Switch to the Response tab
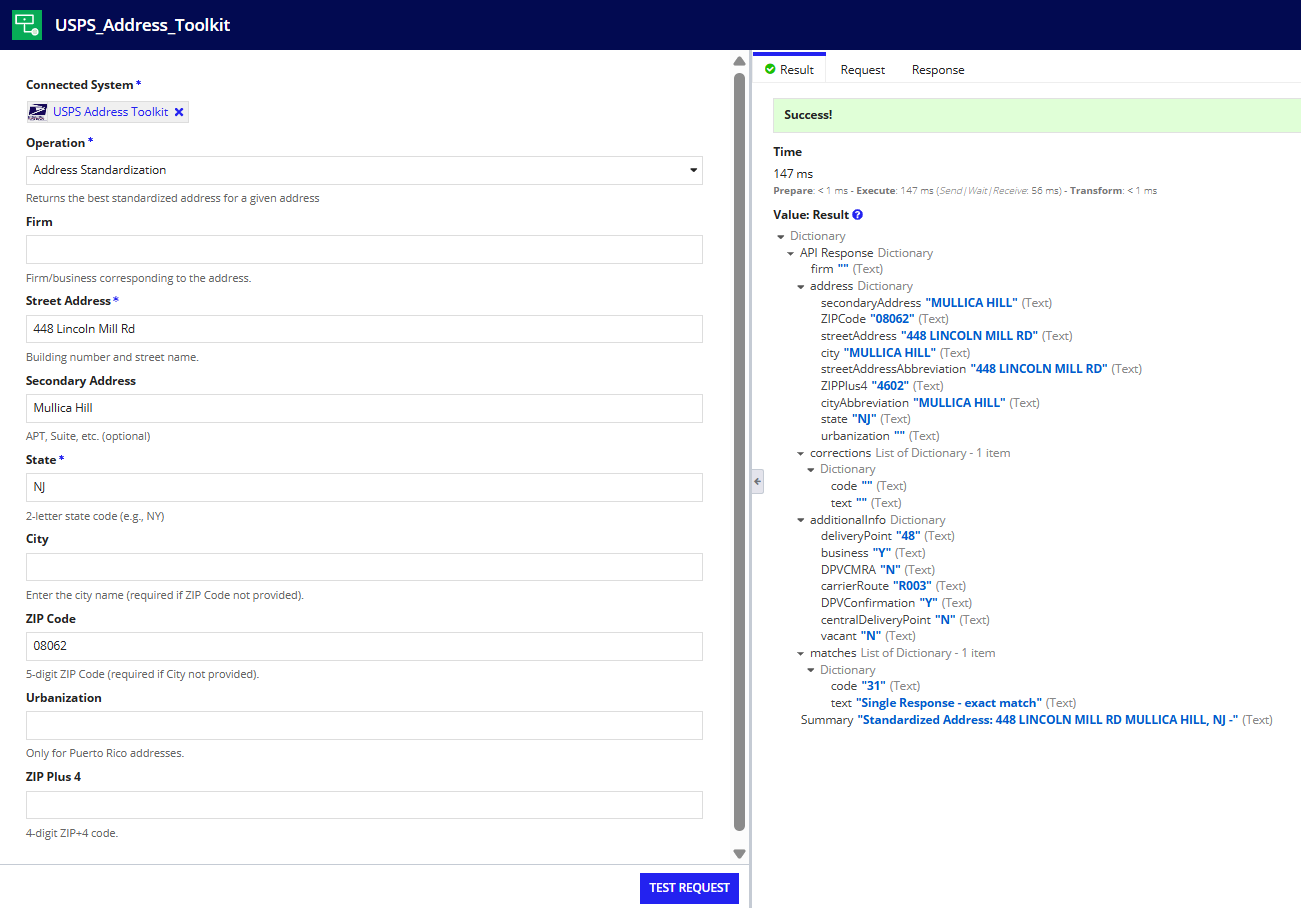The height and width of the screenshot is (908, 1301). click(938, 70)
